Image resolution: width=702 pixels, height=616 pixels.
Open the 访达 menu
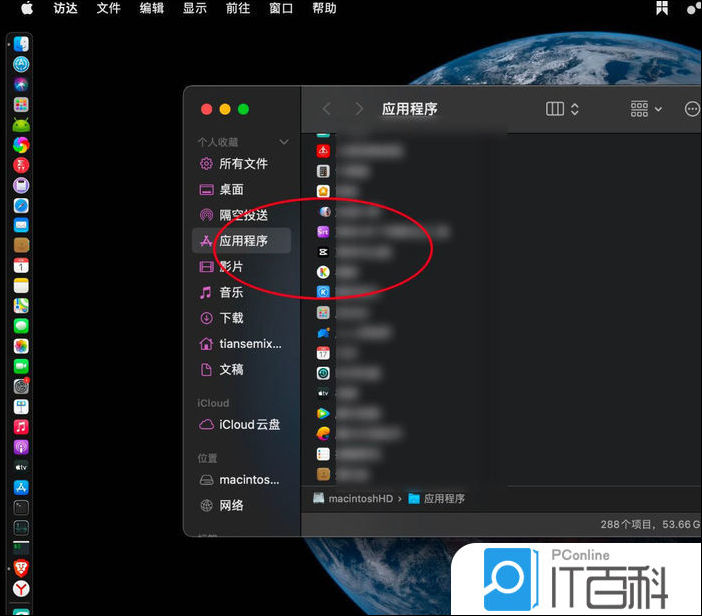65,9
